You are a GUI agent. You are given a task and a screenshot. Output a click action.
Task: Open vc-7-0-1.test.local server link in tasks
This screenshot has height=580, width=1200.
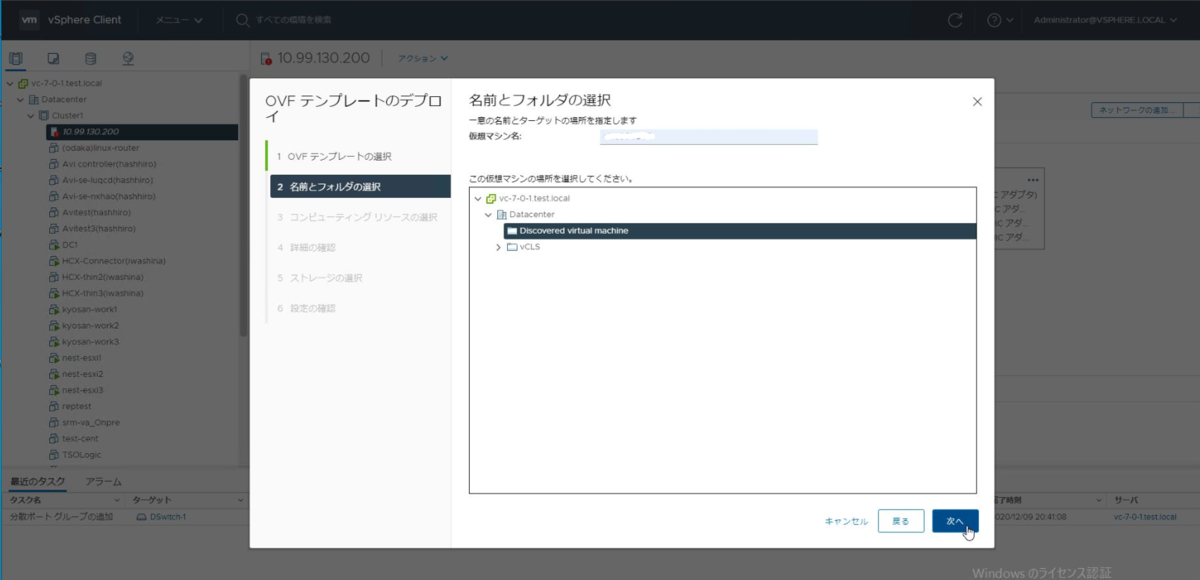[1145, 517]
